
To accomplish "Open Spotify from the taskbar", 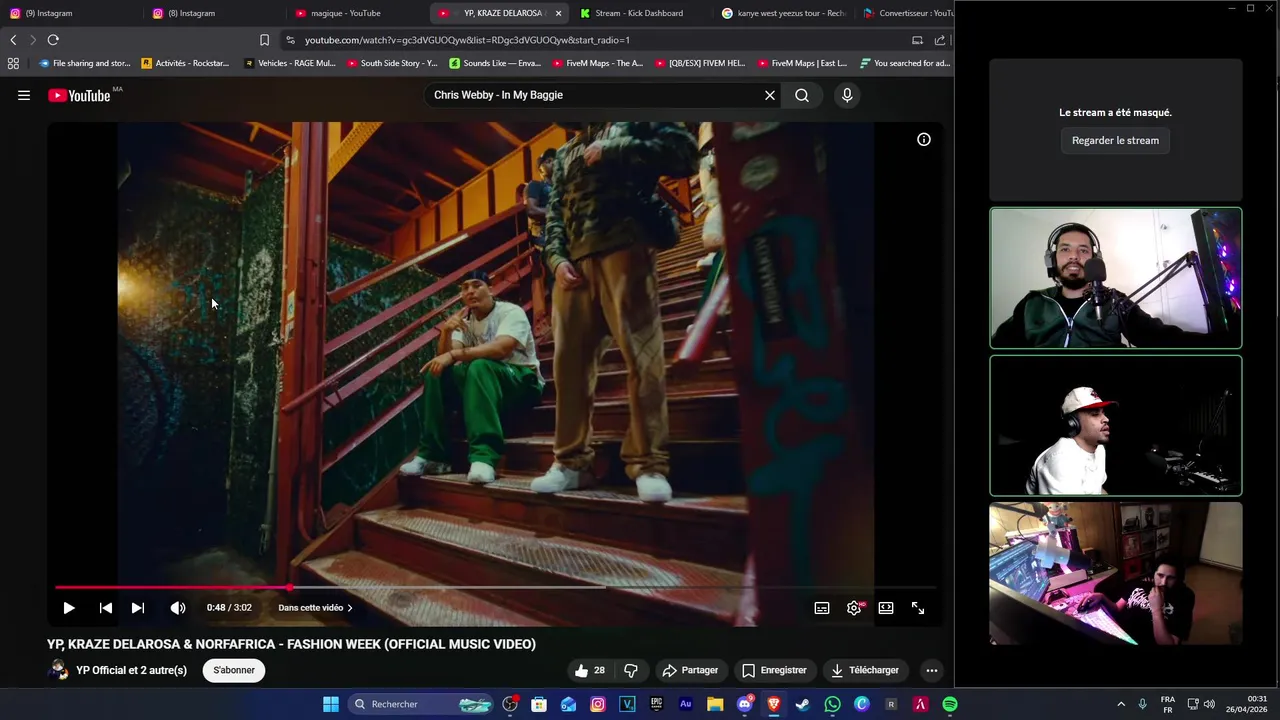I will [949, 704].
